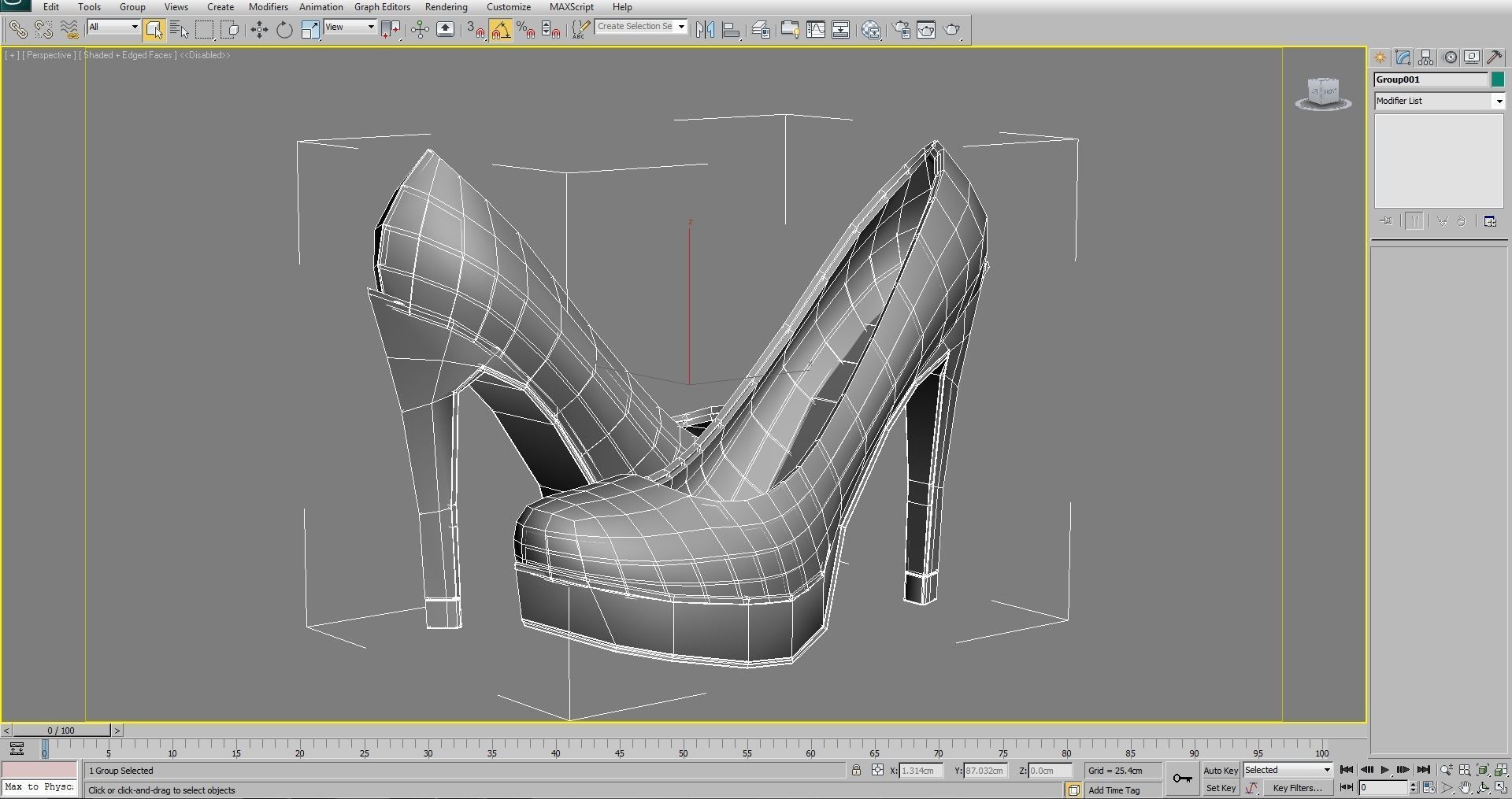Open the reference coordinate system View dropdown
1512x799 pixels.
350,27
